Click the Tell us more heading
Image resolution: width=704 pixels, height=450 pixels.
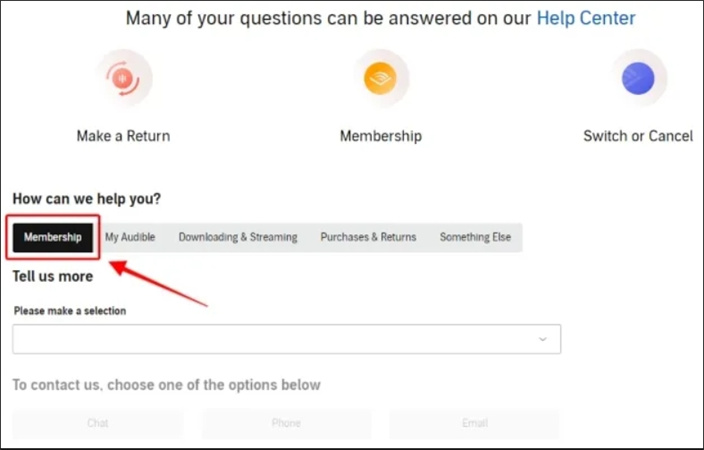53,276
